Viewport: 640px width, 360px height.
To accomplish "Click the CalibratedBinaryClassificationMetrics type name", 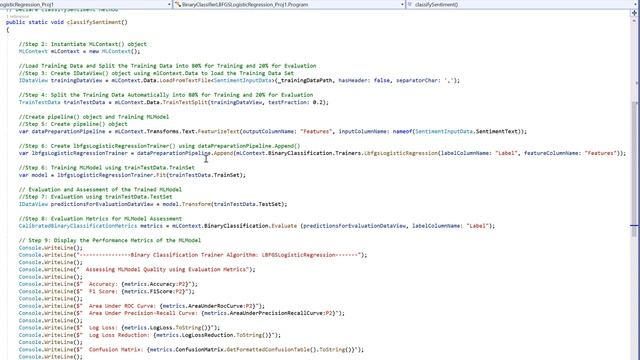I will click(x=78, y=226).
